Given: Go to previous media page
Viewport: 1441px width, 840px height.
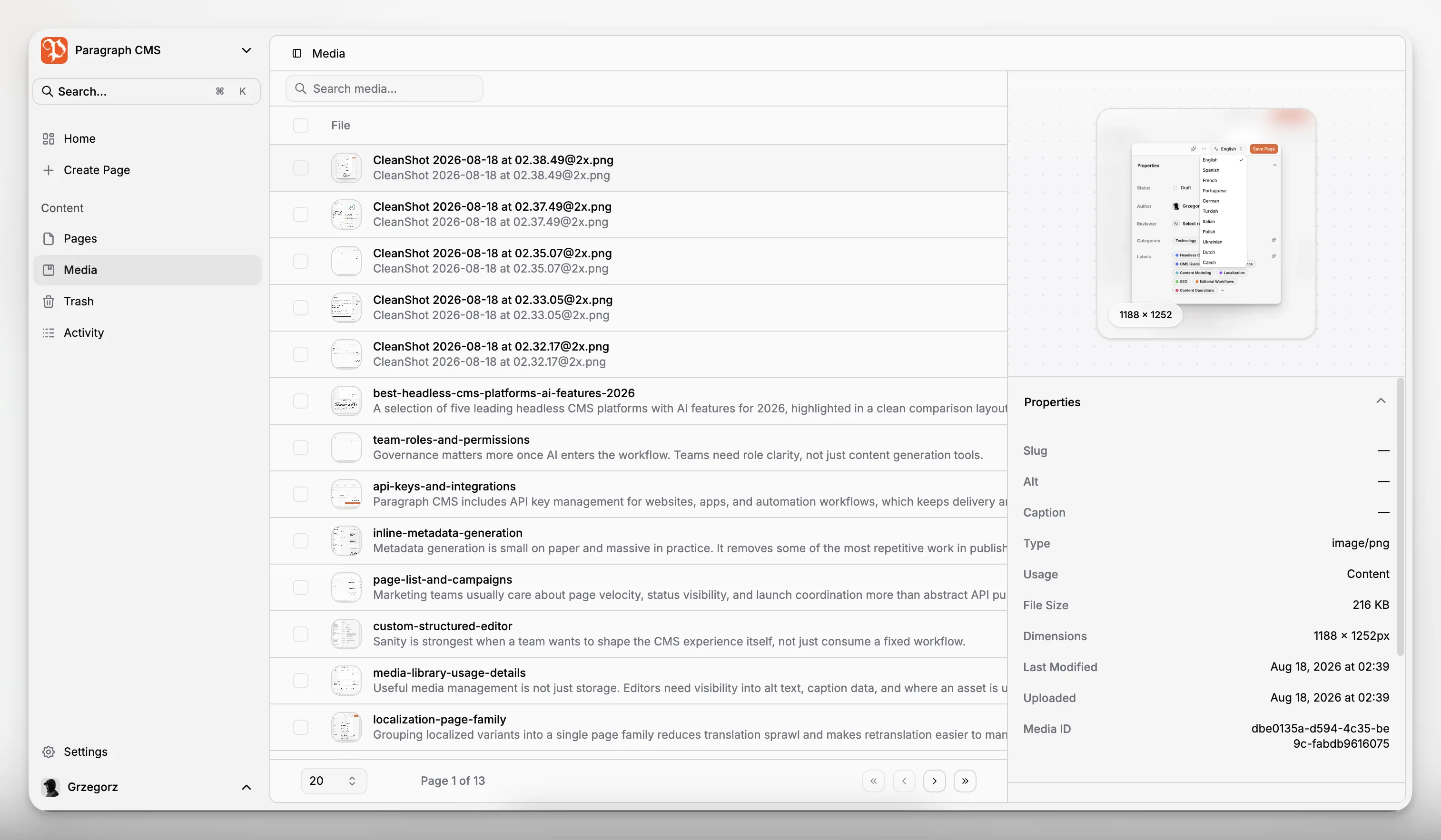Looking at the screenshot, I should click(x=904, y=781).
